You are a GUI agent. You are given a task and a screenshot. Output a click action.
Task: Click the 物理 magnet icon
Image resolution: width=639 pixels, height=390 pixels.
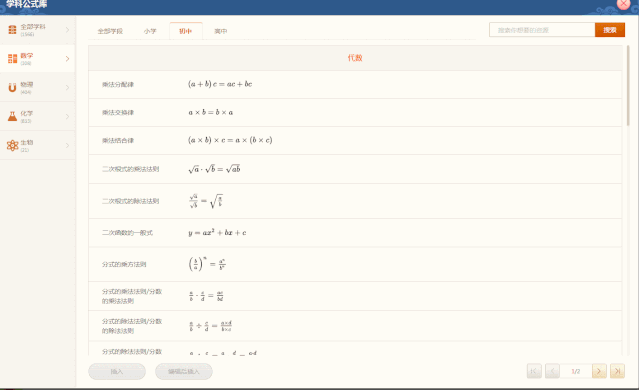click(12, 88)
